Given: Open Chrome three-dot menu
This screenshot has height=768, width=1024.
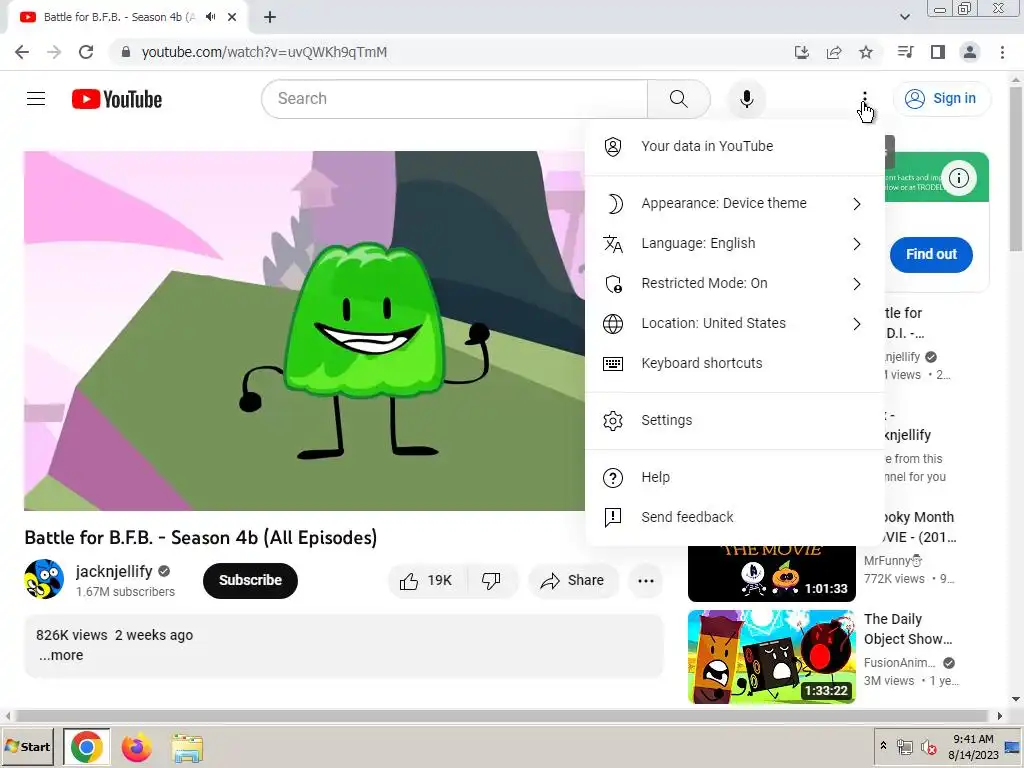Looking at the screenshot, I should [1002, 52].
